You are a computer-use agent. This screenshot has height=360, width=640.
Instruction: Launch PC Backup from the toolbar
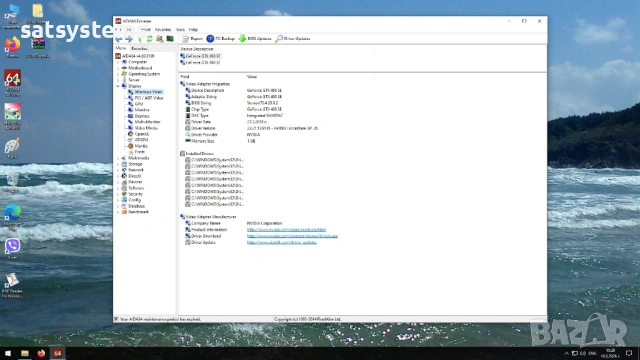(220, 39)
